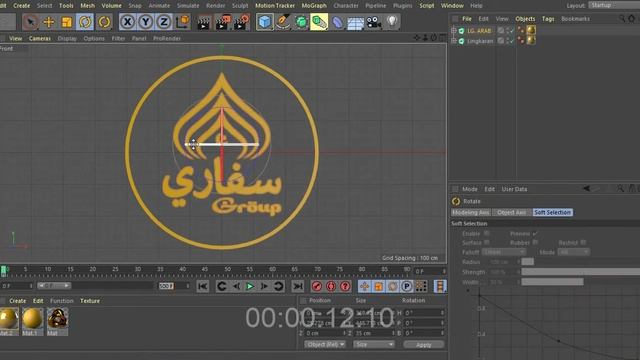Toggle Z axis lock
Image resolution: width=640 pixels, height=360 pixels.
tap(164, 22)
